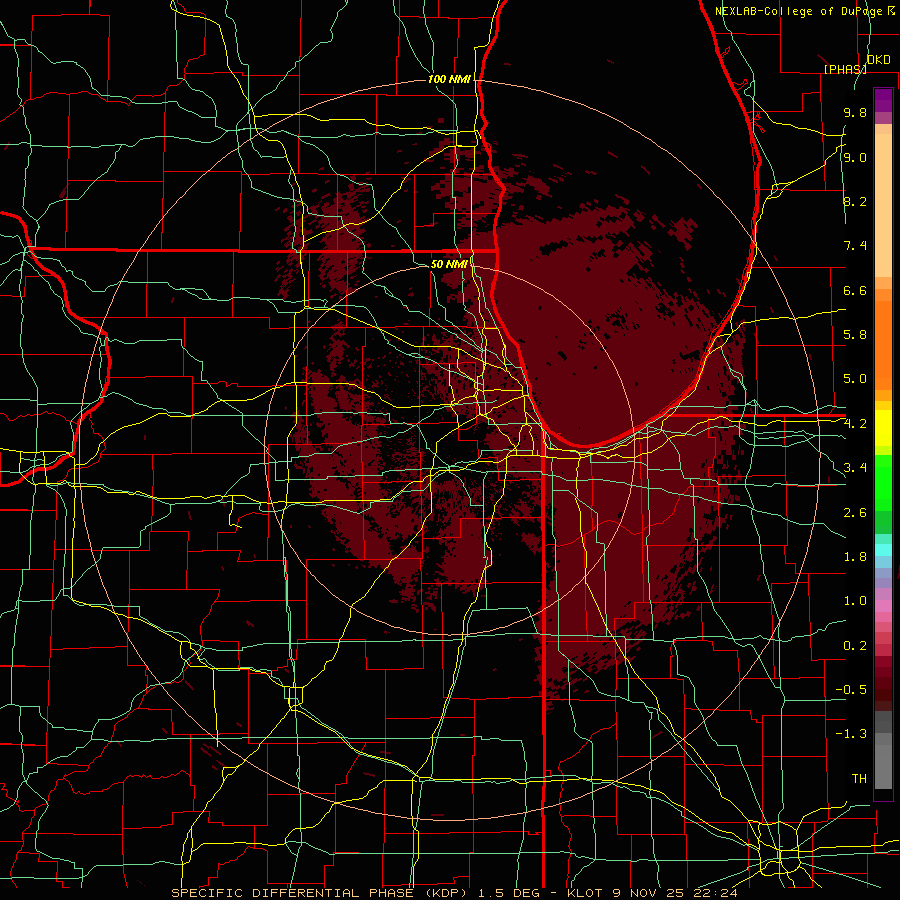Viewport: 900px width, 900px height.
Task: Click the KLOT station identifier
Action: (x=584, y=893)
